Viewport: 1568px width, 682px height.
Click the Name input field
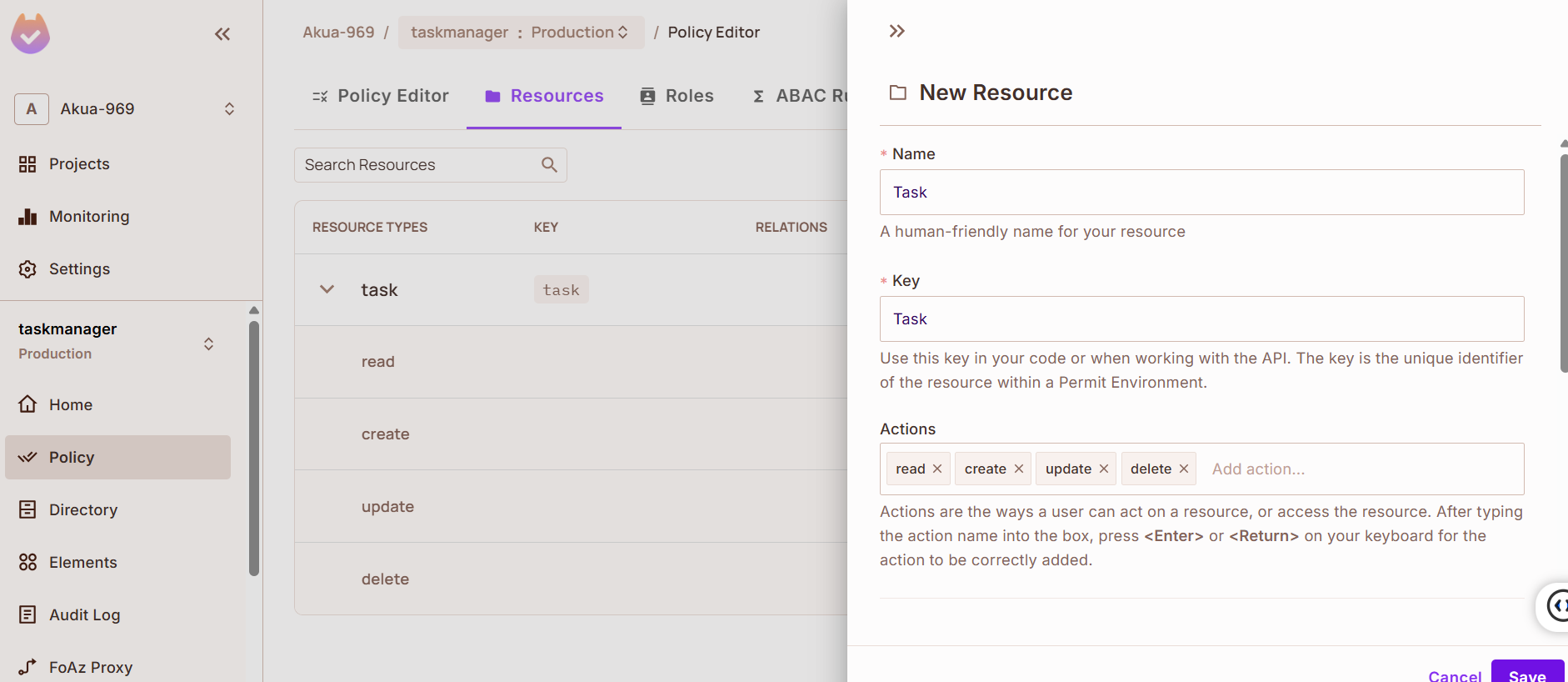pos(1202,193)
